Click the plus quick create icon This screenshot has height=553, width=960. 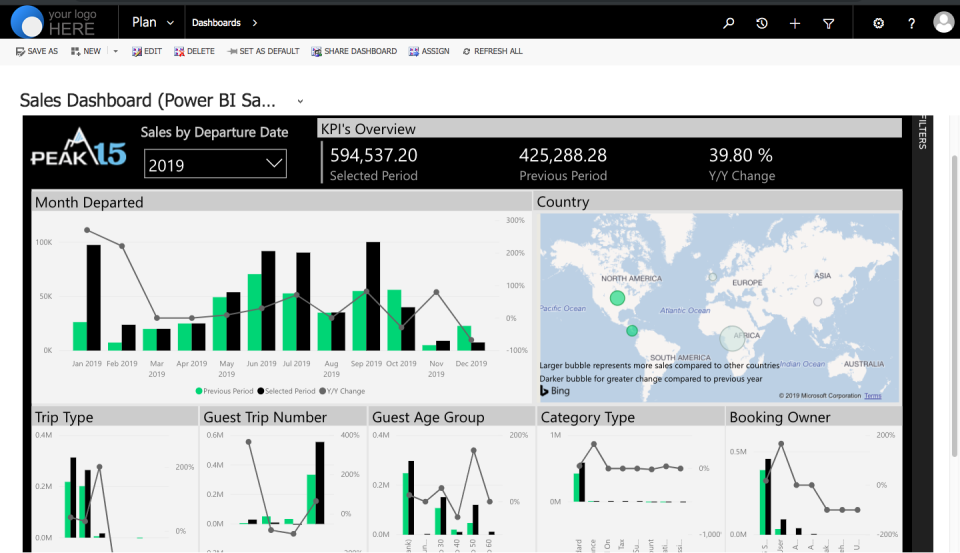[x=795, y=23]
